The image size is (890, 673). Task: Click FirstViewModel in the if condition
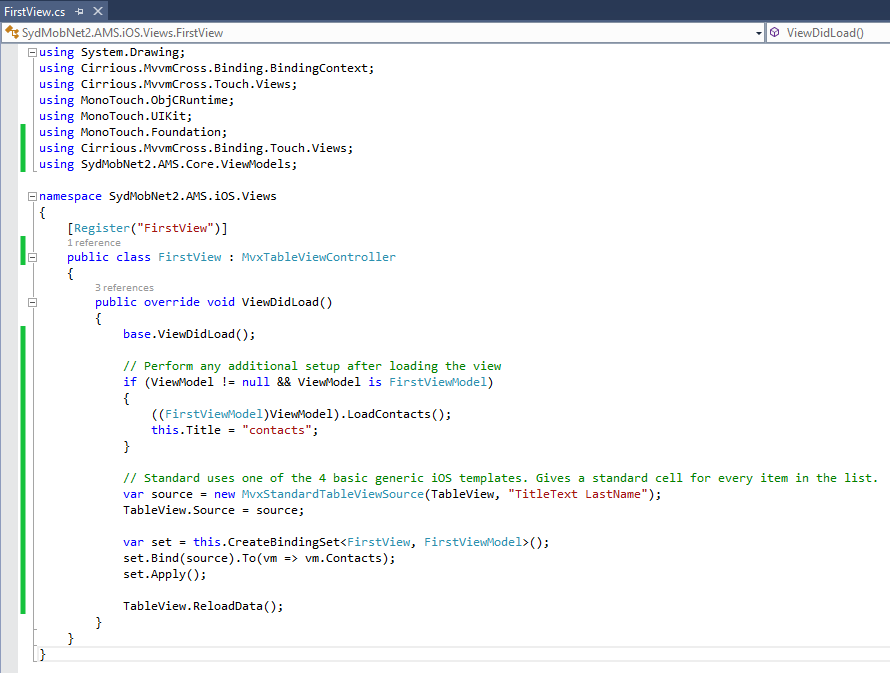[x=438, y=382]
